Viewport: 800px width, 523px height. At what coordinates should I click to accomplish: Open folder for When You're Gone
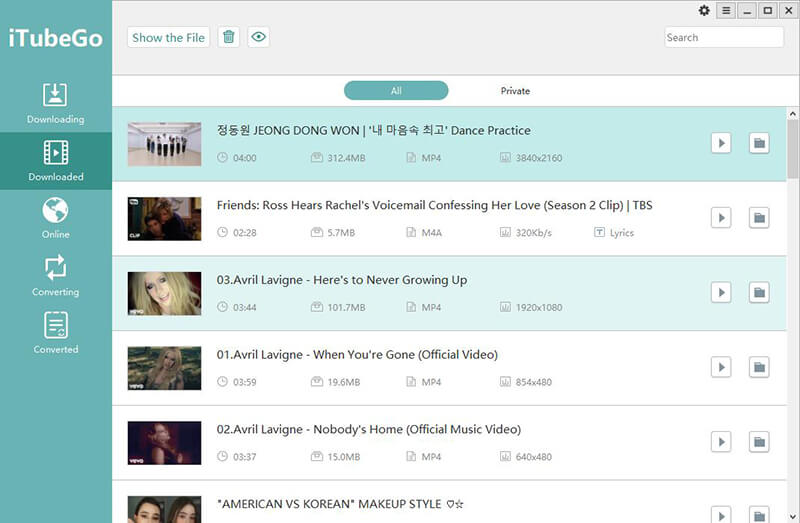pos(759,367)
